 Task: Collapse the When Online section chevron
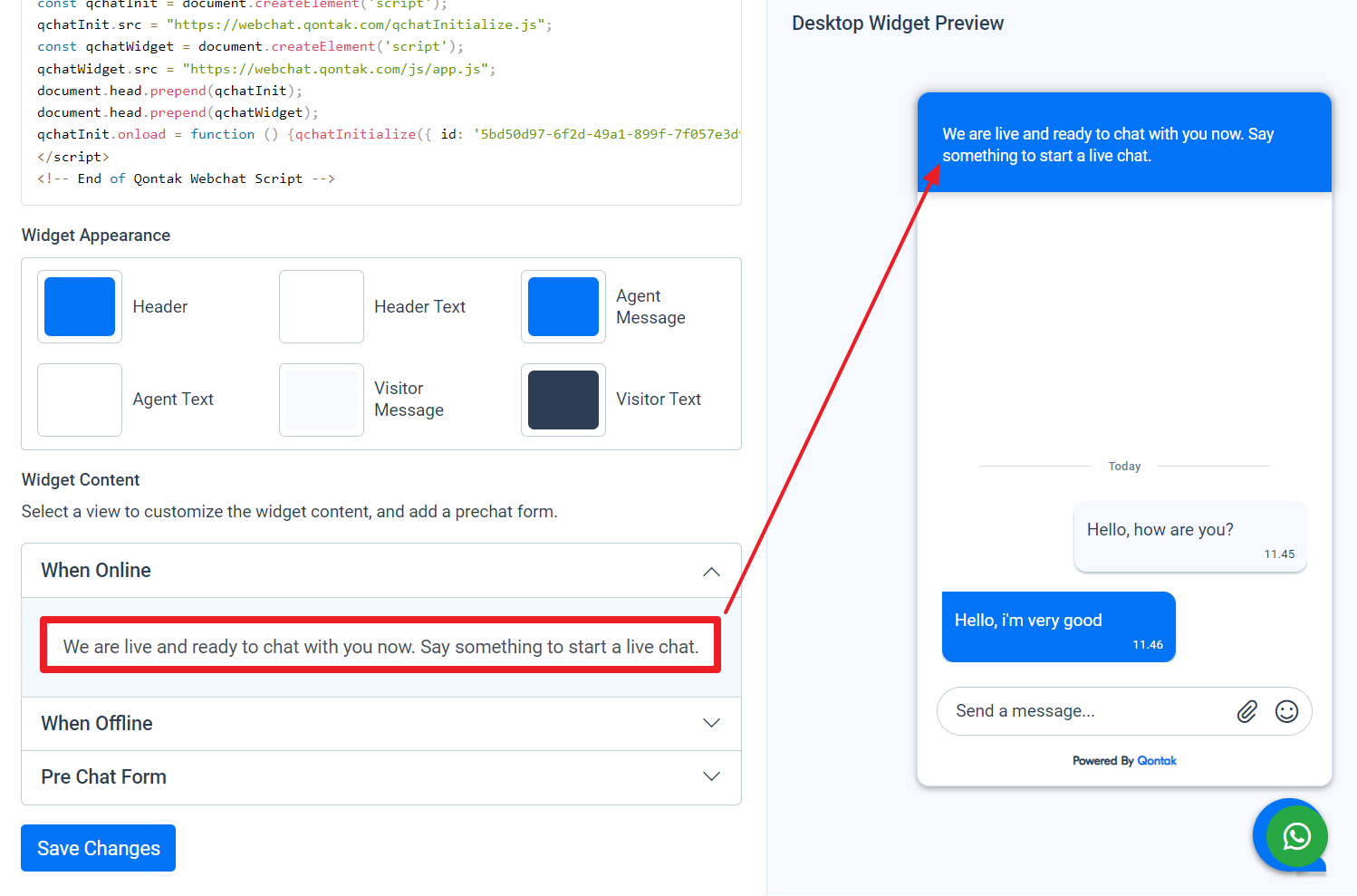coord(712,571)
